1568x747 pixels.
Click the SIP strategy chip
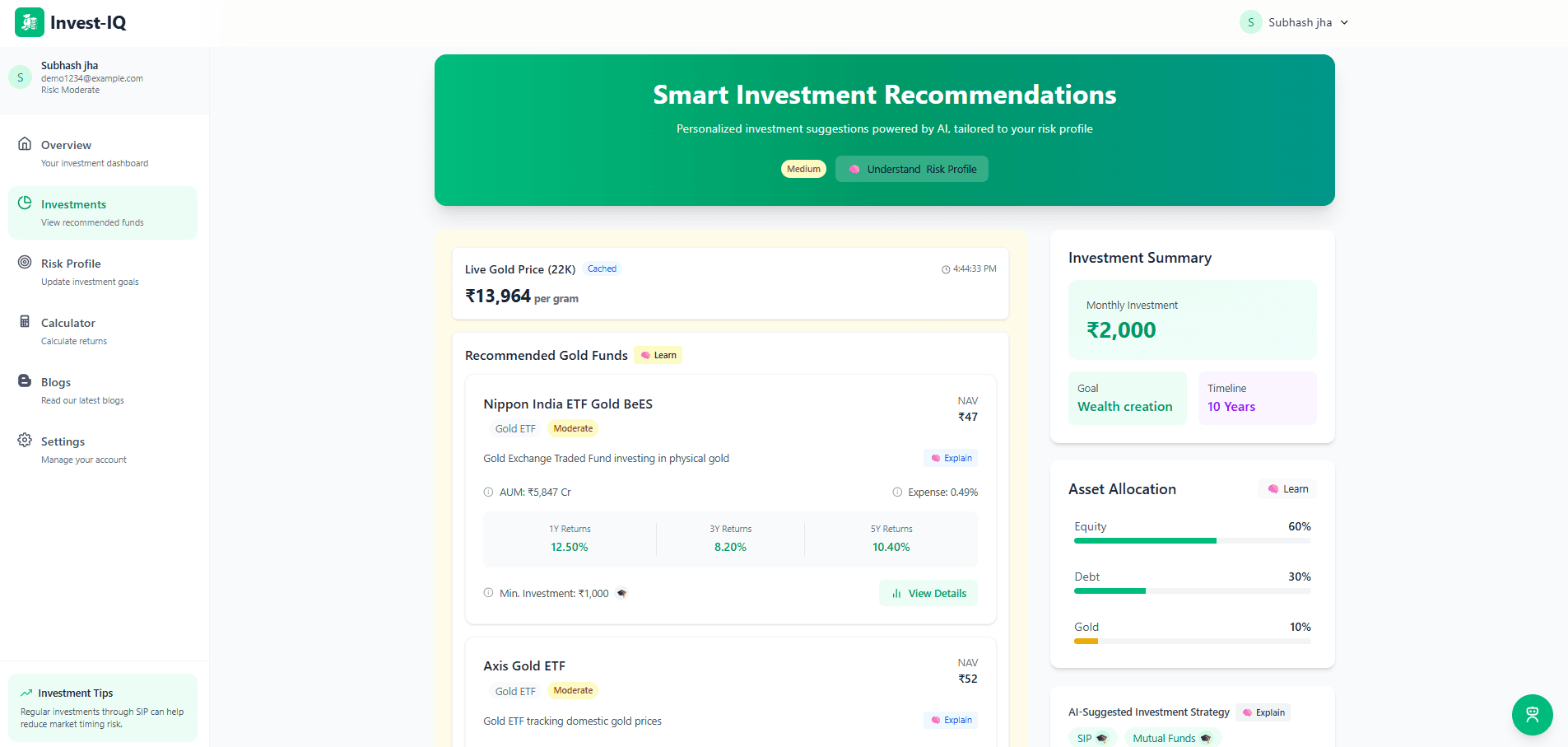click(1092, 738)
